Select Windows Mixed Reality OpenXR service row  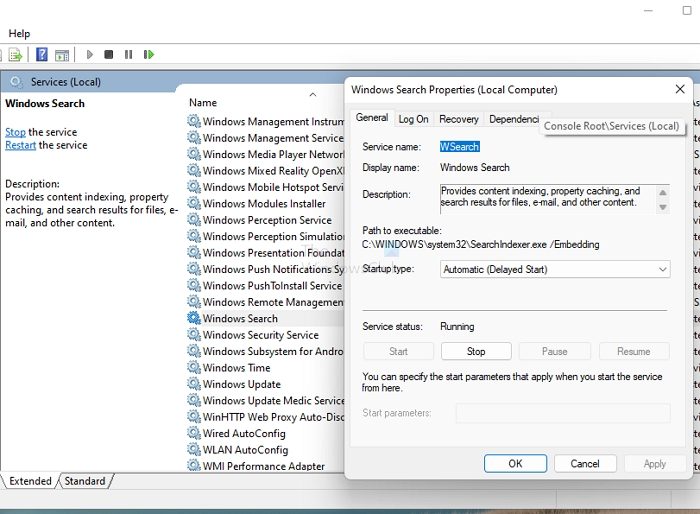(x=266, y=171)
